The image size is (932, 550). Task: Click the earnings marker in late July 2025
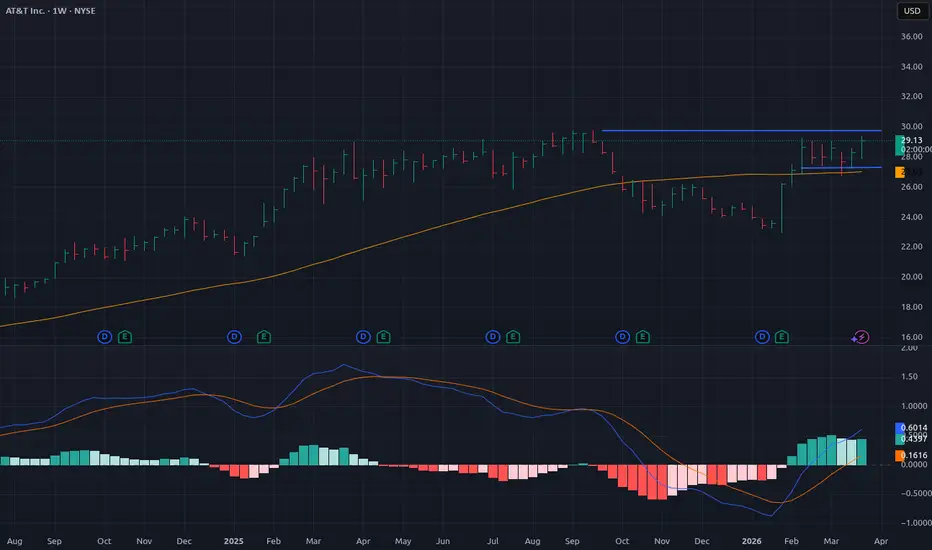[513, 337]
